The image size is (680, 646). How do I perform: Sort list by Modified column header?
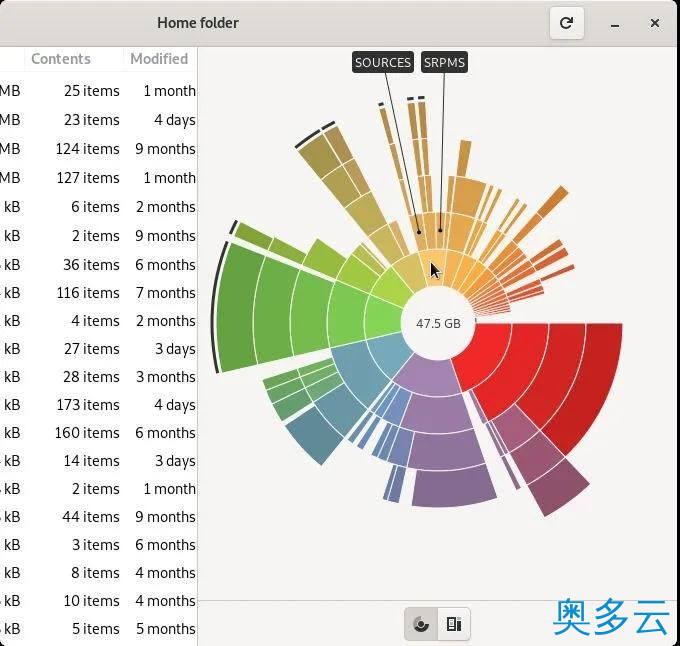[159, 59]
